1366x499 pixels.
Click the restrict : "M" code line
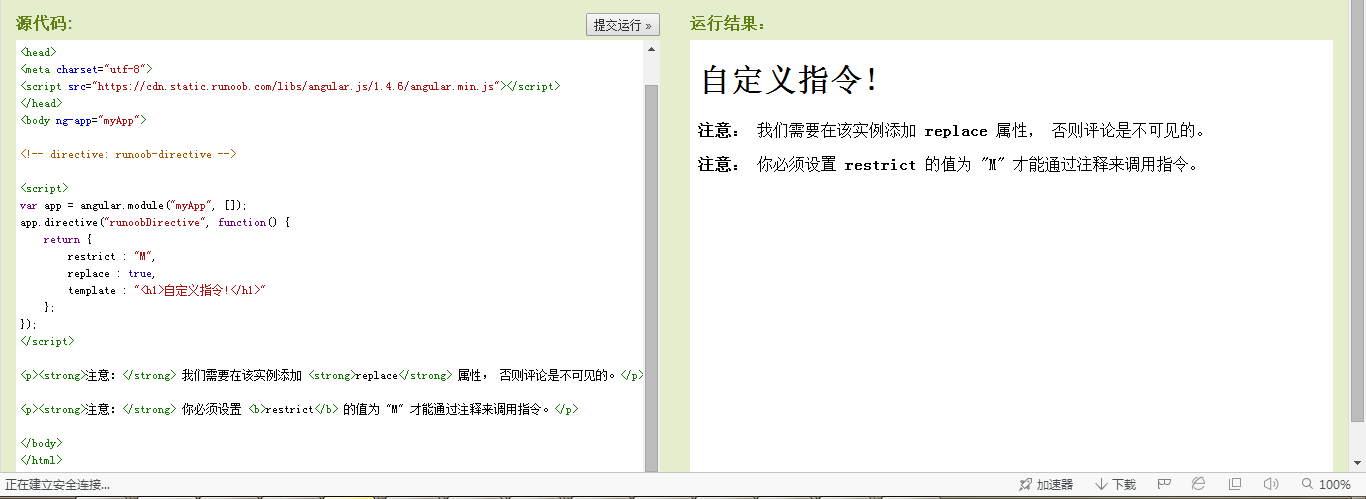point(112,256)
